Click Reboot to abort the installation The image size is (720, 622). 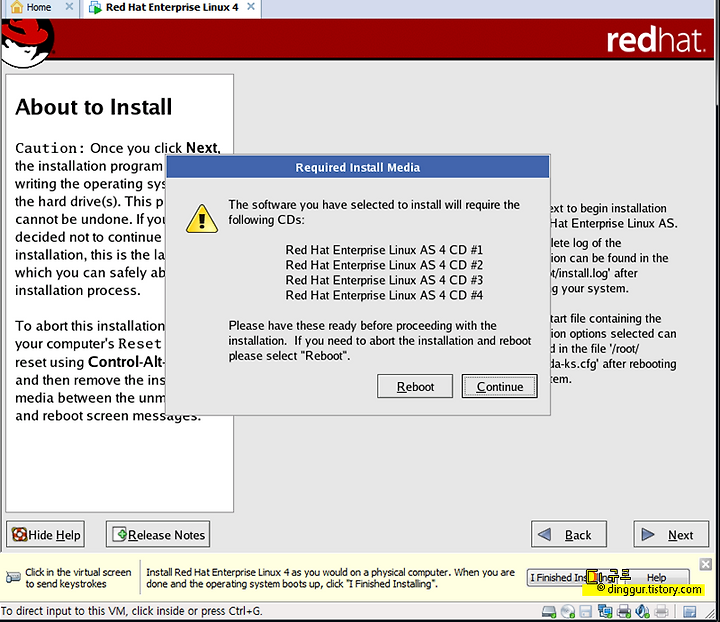click(415, 387)
